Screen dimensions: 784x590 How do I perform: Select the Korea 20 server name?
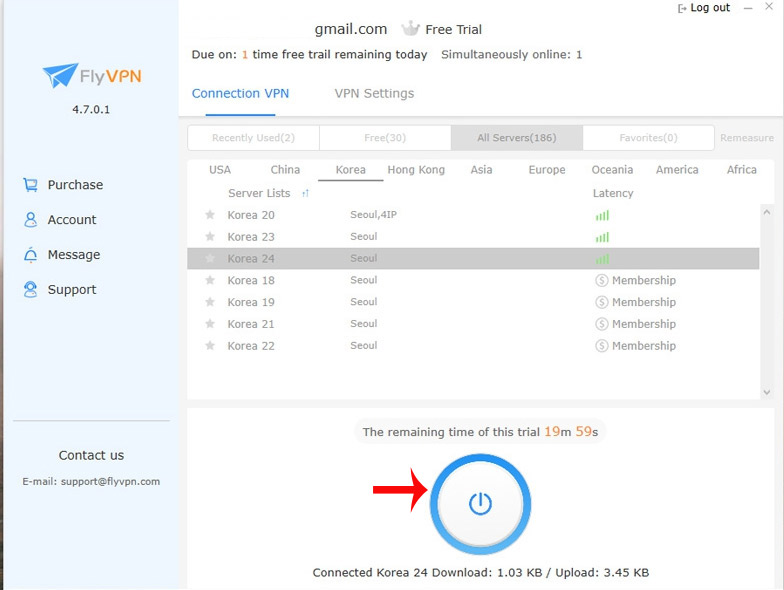251,215
